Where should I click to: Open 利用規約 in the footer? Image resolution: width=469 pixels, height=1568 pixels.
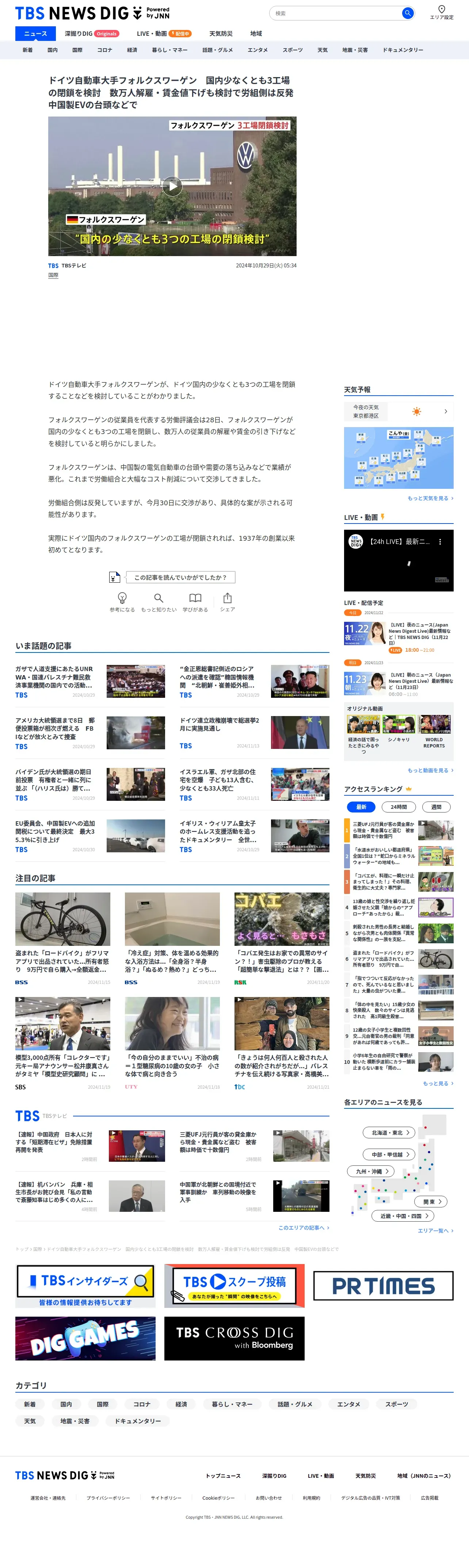[x=312, y=1497]
